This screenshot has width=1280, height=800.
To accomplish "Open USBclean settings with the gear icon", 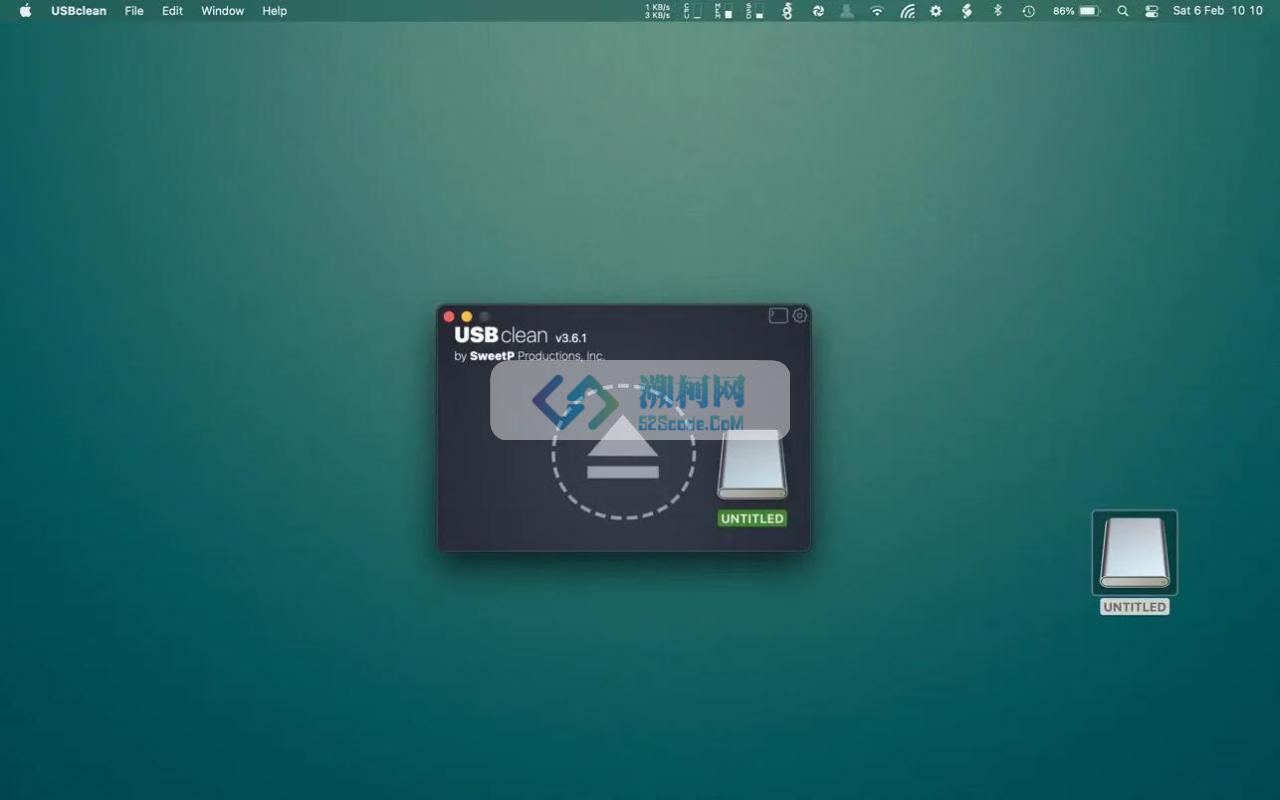I will coord(800,316).
